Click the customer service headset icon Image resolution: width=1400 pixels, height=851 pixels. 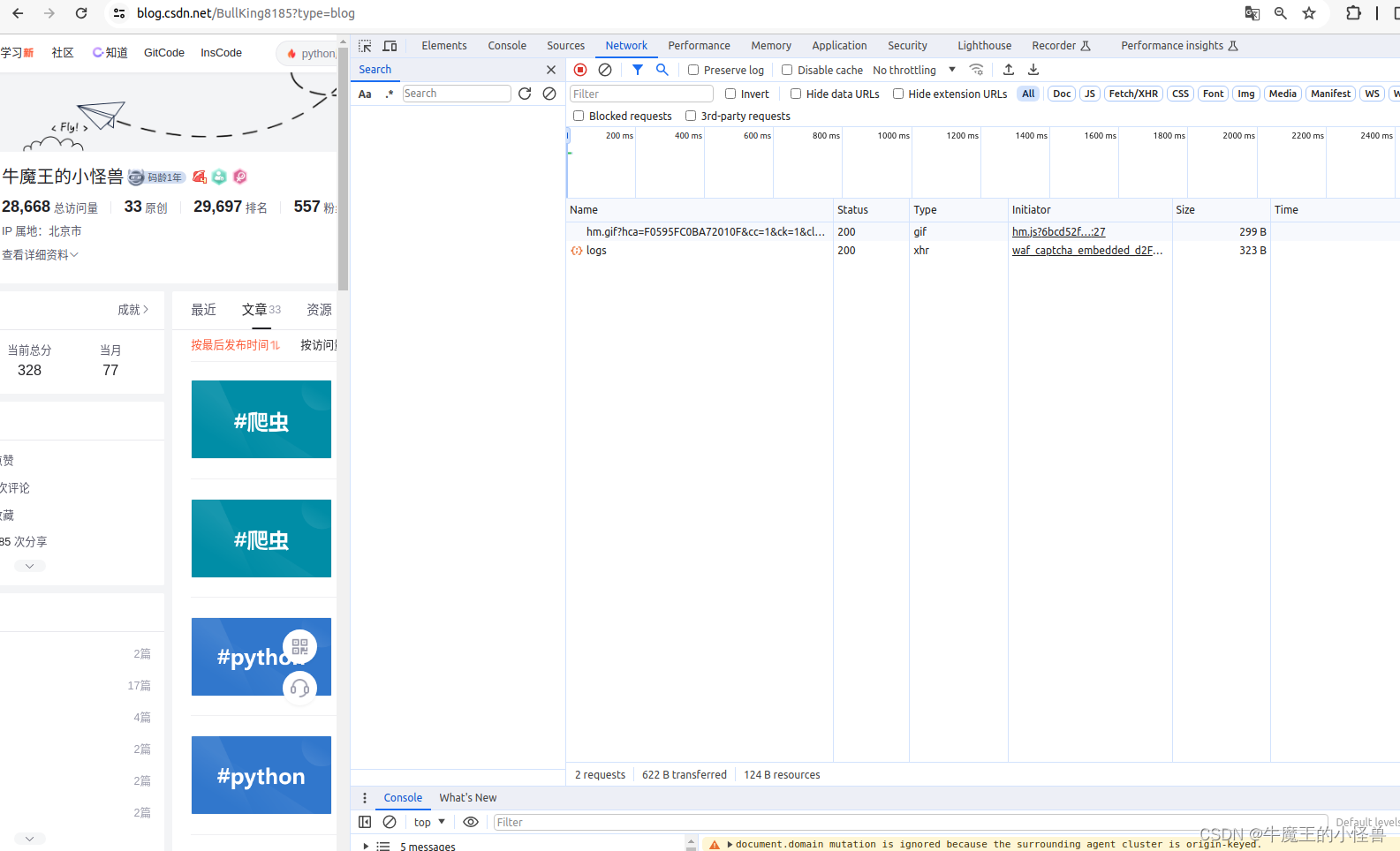299,688
